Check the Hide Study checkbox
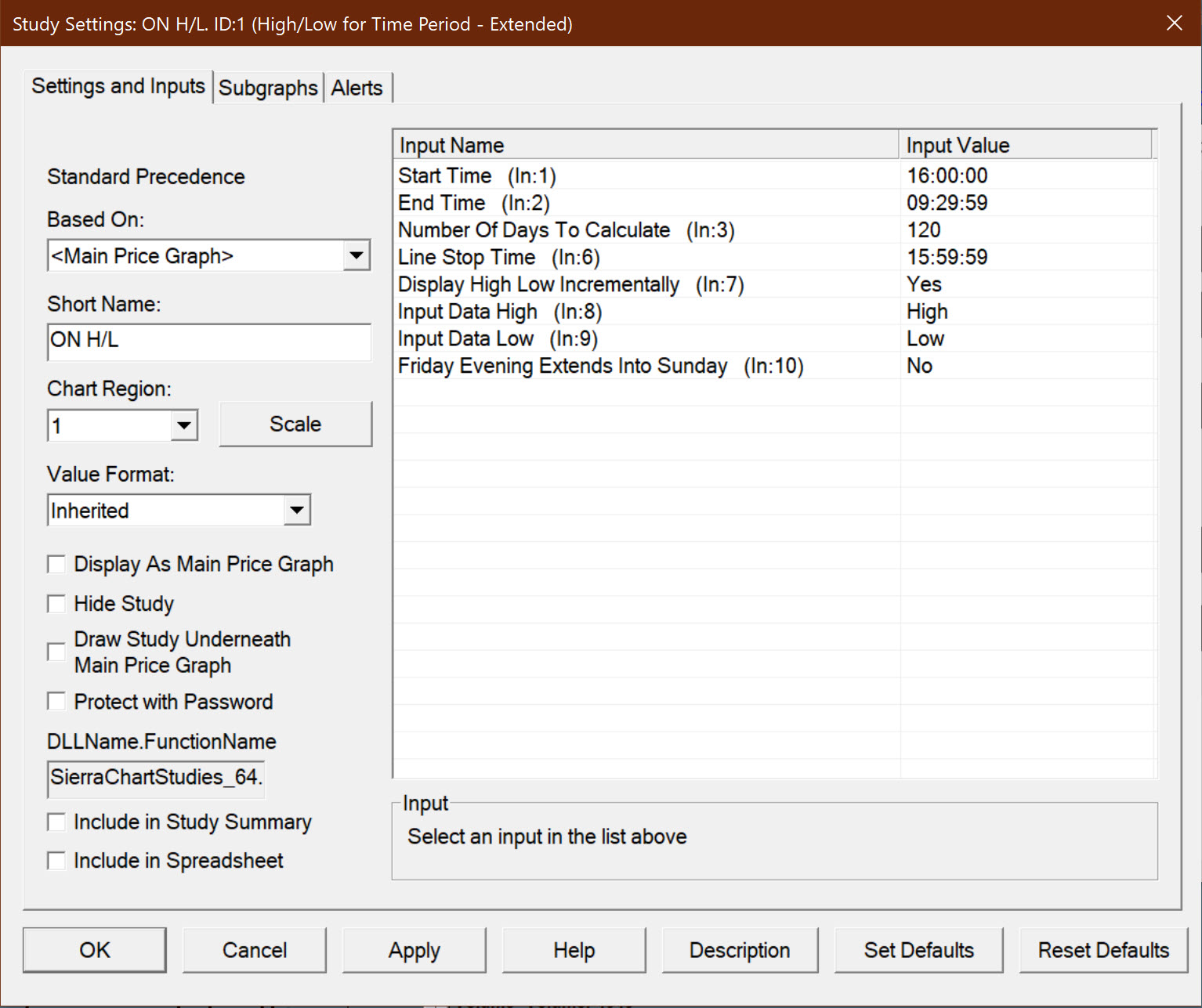 click(x=56, y=604)
